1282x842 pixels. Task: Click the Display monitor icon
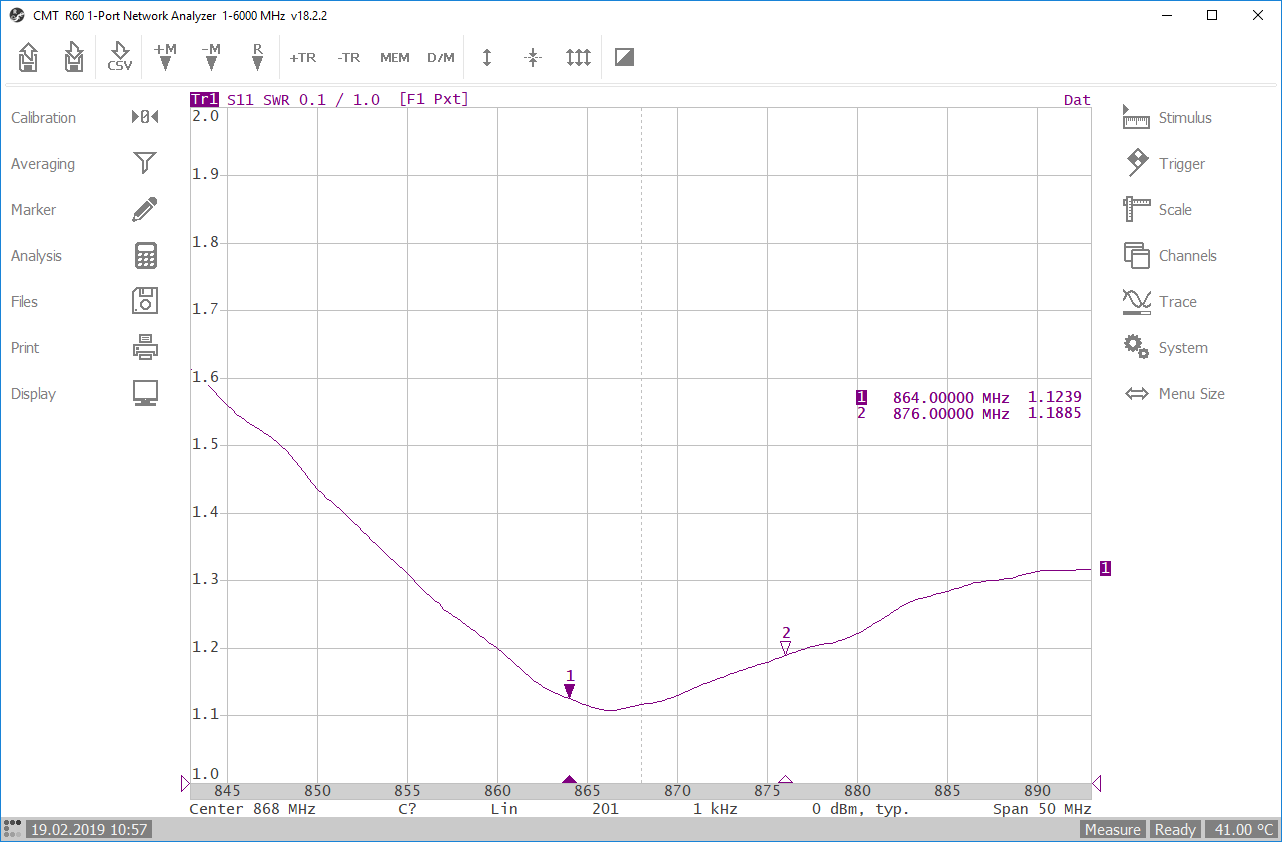point(146,393)
